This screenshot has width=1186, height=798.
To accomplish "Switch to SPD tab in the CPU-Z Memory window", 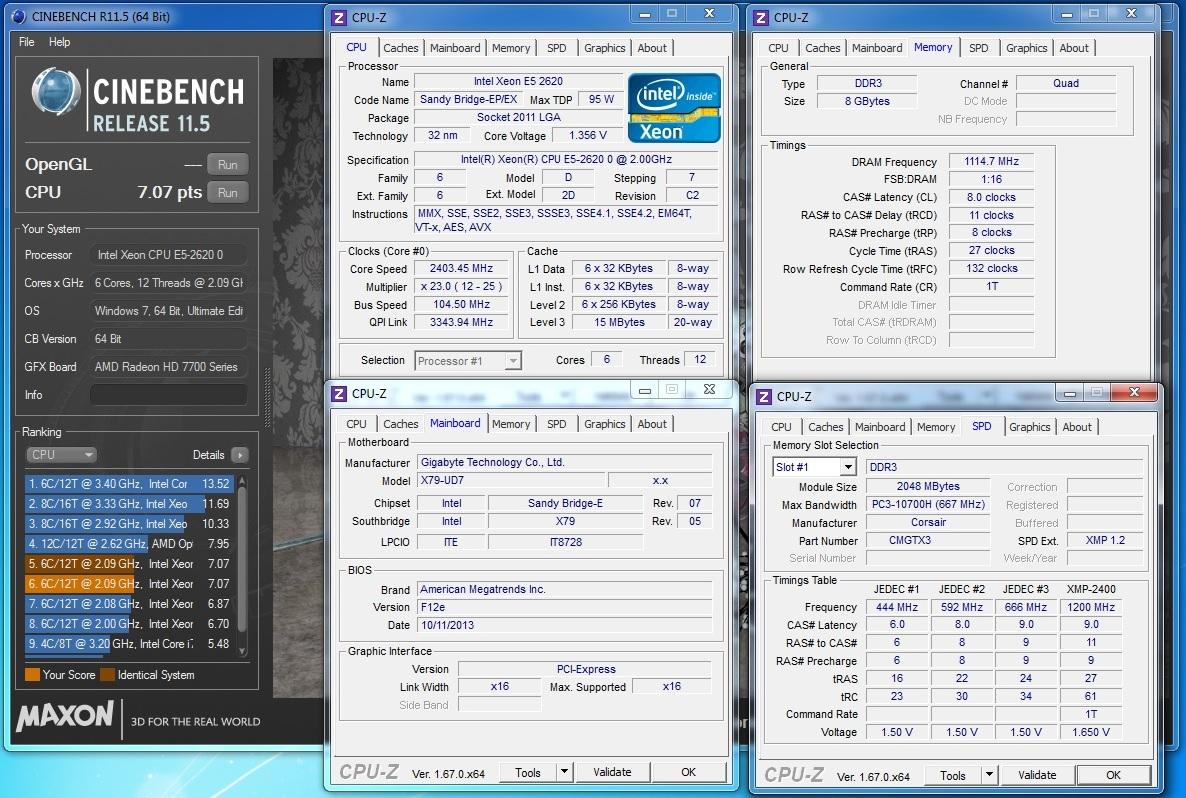I will point(978,48).
